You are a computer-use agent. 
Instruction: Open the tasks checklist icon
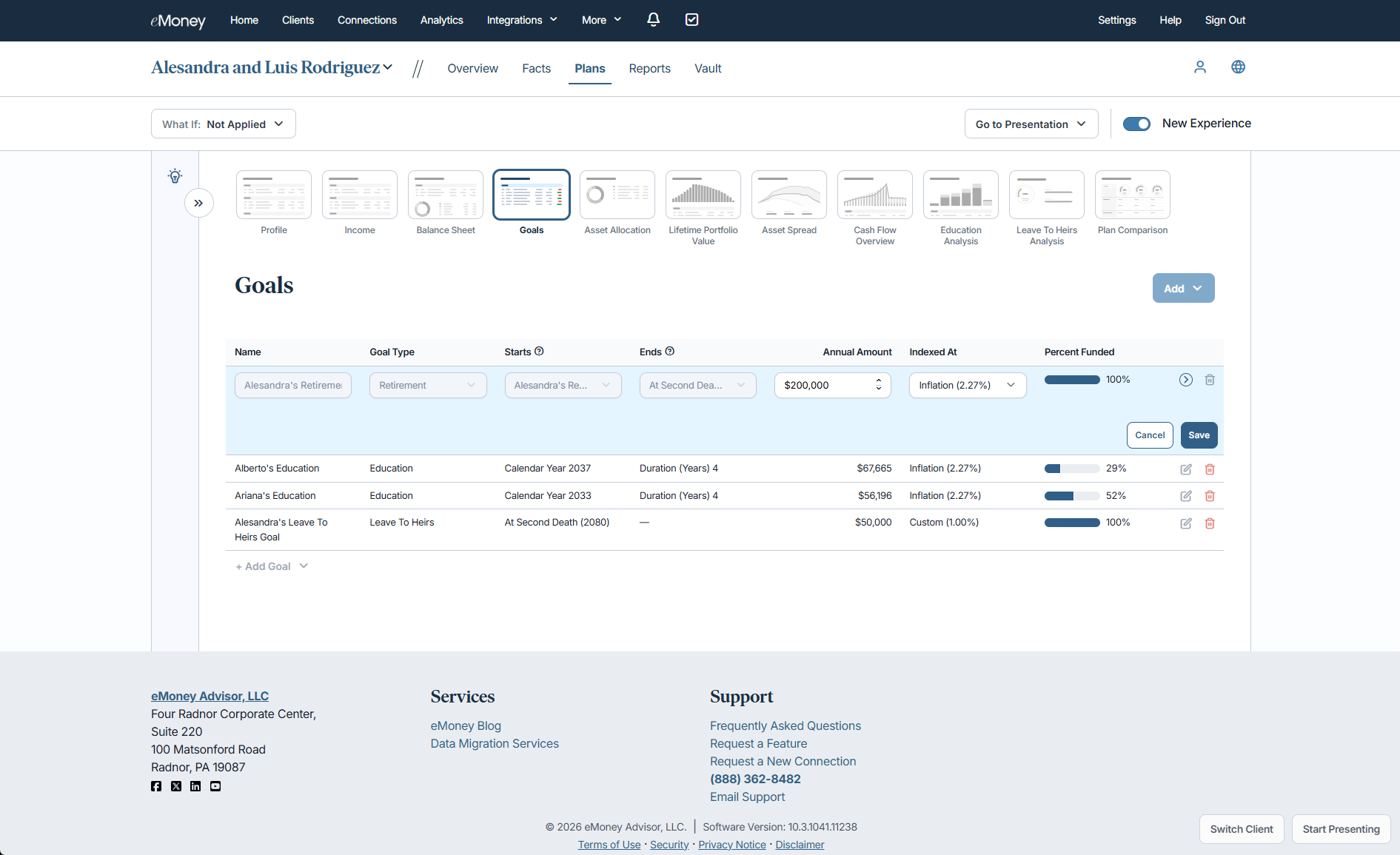(691, 20)
